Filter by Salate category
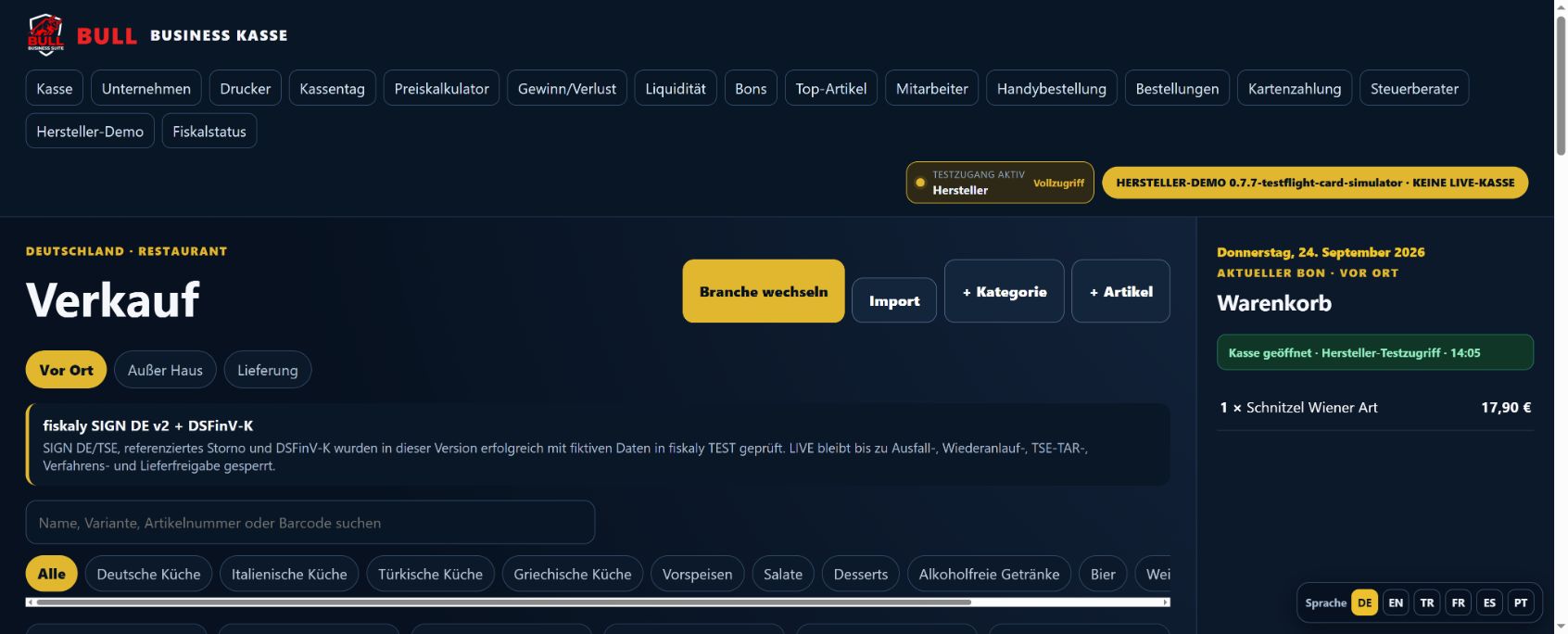The width and height of the screenshot is (1568, 634). pos(783,574)
